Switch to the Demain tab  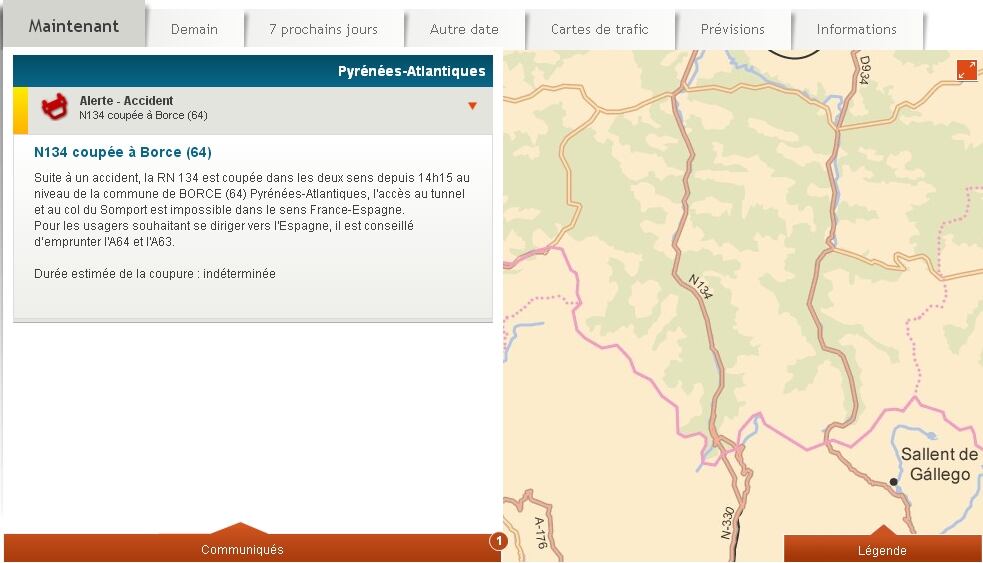(194, 29)
